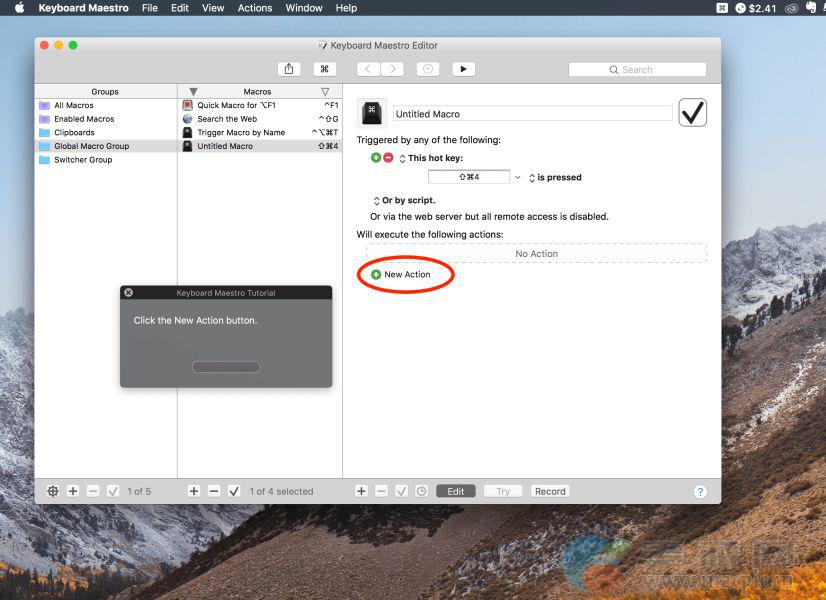Select the Untitled Macro row in the list

(x=260, y=146)
